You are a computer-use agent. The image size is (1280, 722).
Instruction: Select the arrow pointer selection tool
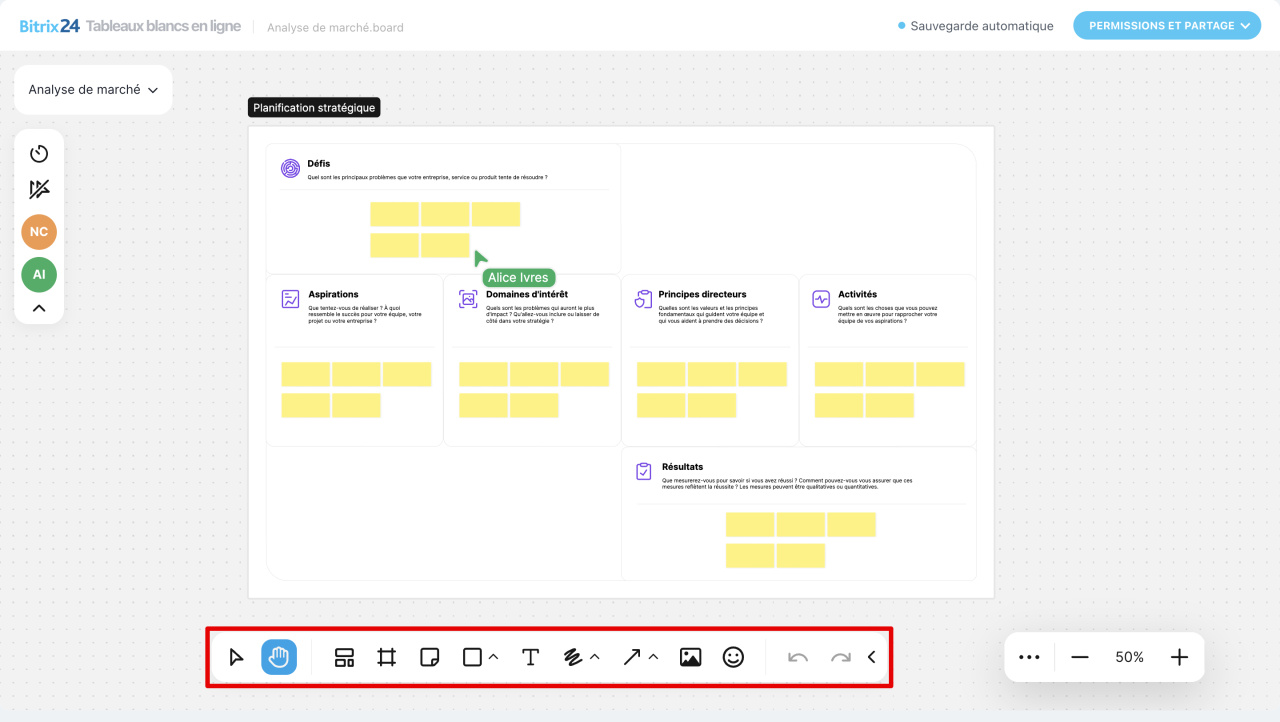click(236, 657)
